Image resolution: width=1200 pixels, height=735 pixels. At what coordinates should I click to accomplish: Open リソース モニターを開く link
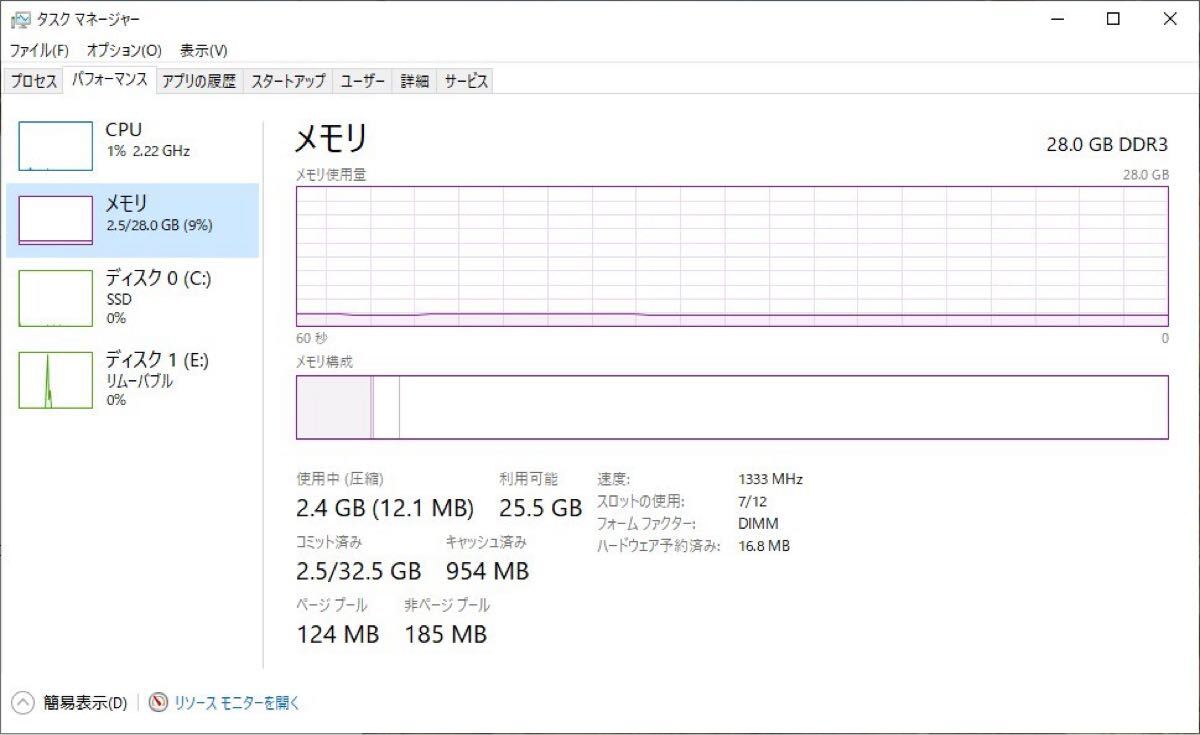237,703
